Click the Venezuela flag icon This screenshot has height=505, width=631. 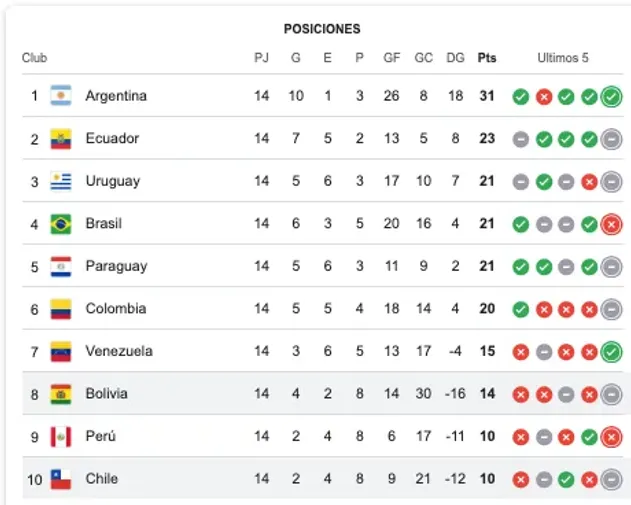click(x=61, y=351)
